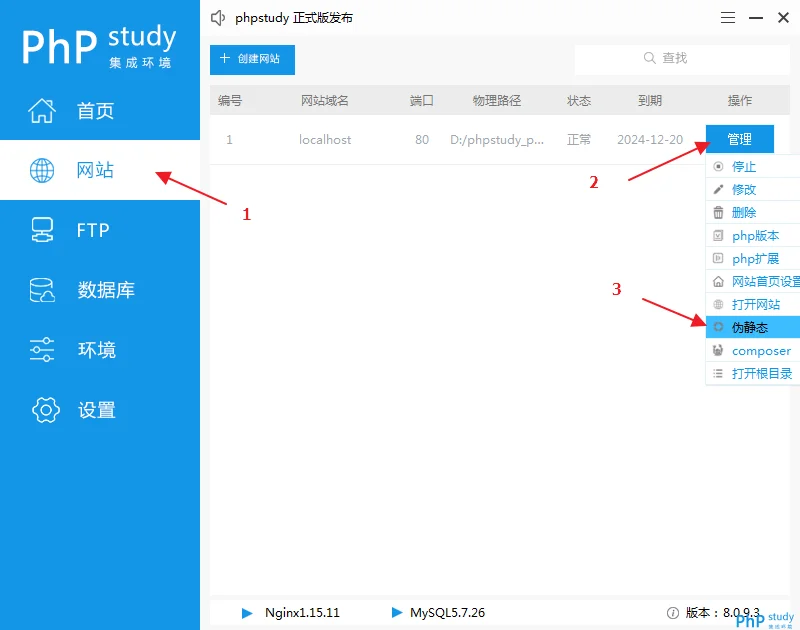Click the localhost domain cell

point(325,140)
